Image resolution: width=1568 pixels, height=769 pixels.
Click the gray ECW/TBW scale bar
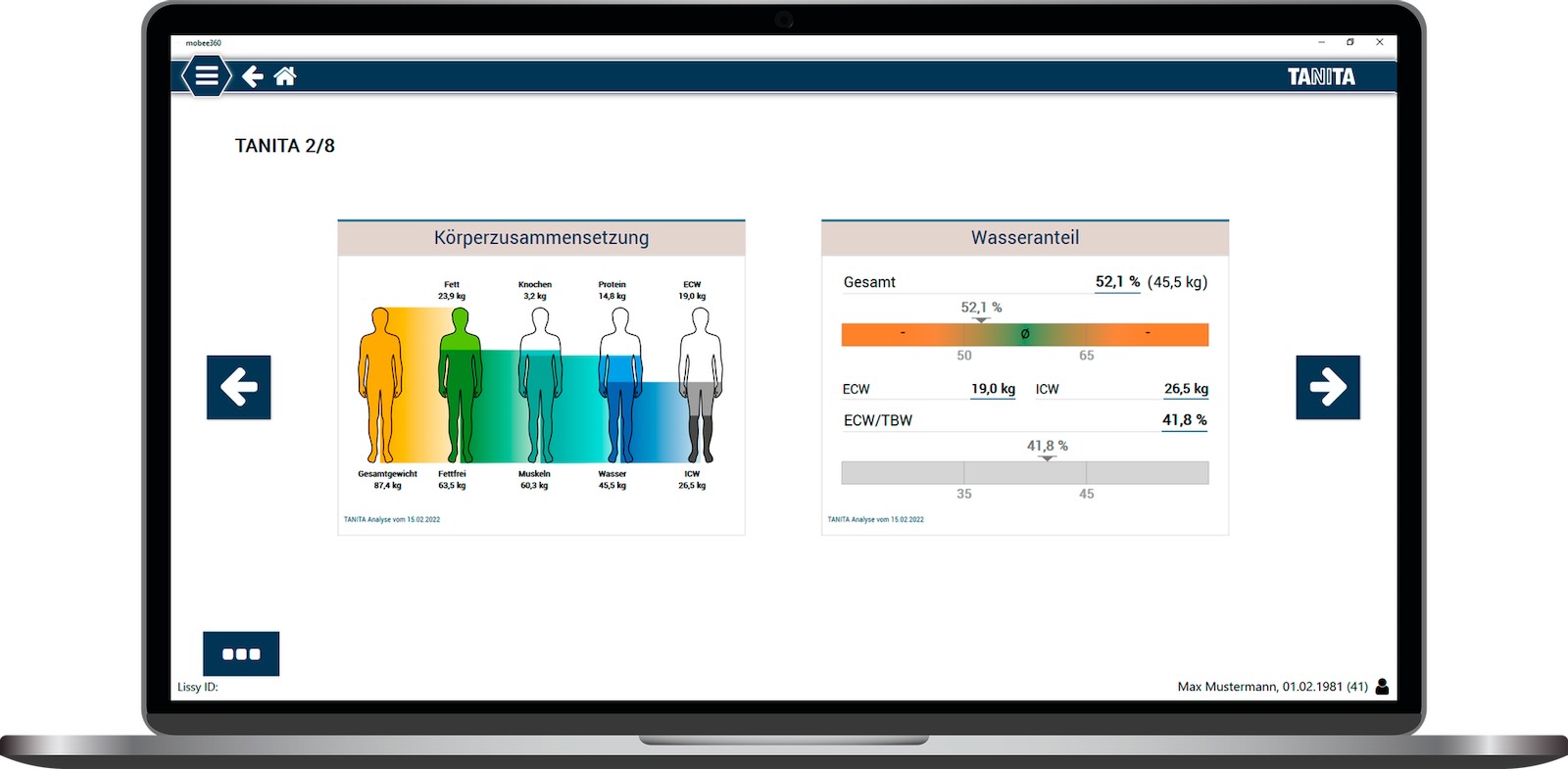(1024, 473)
